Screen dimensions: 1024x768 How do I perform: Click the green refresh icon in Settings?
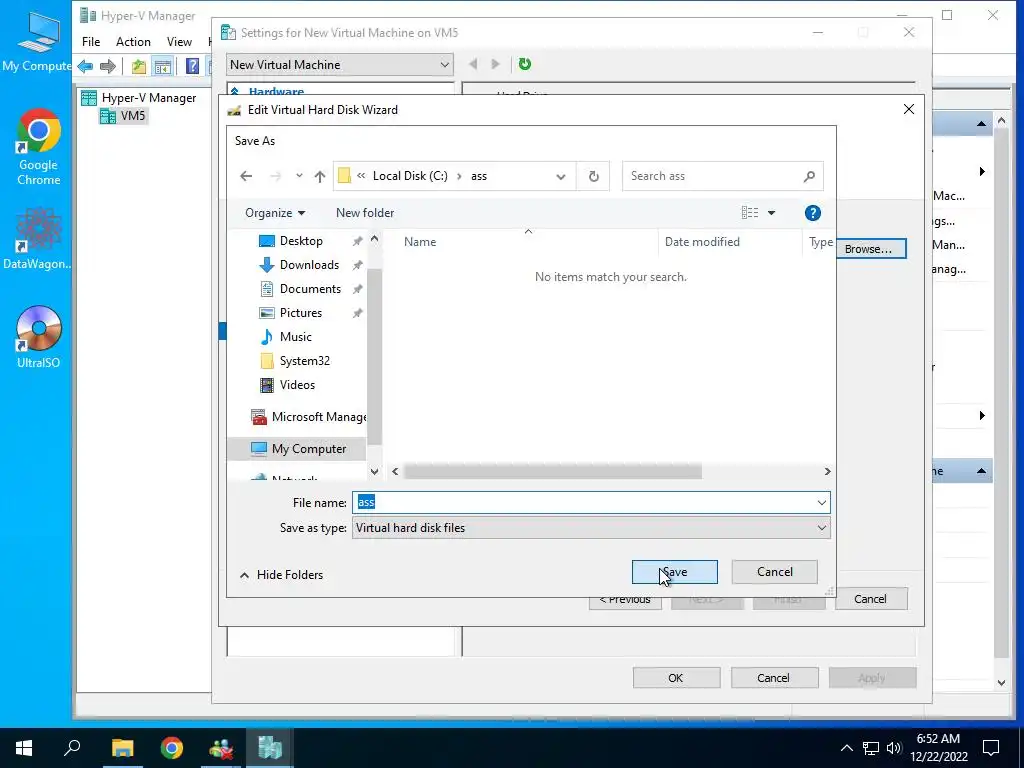[x=524, y=64]
